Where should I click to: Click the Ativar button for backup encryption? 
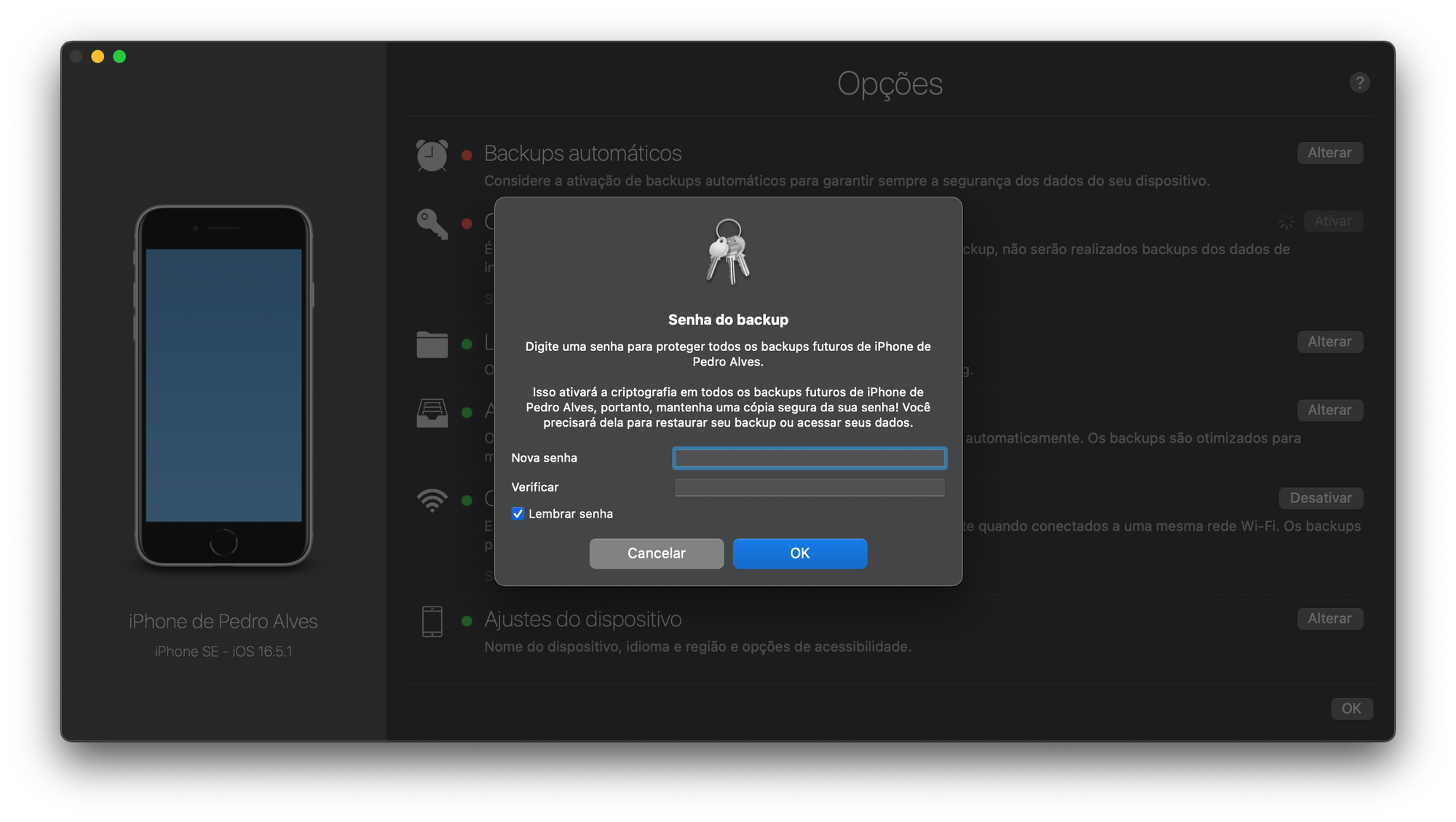pos(1333,221)
